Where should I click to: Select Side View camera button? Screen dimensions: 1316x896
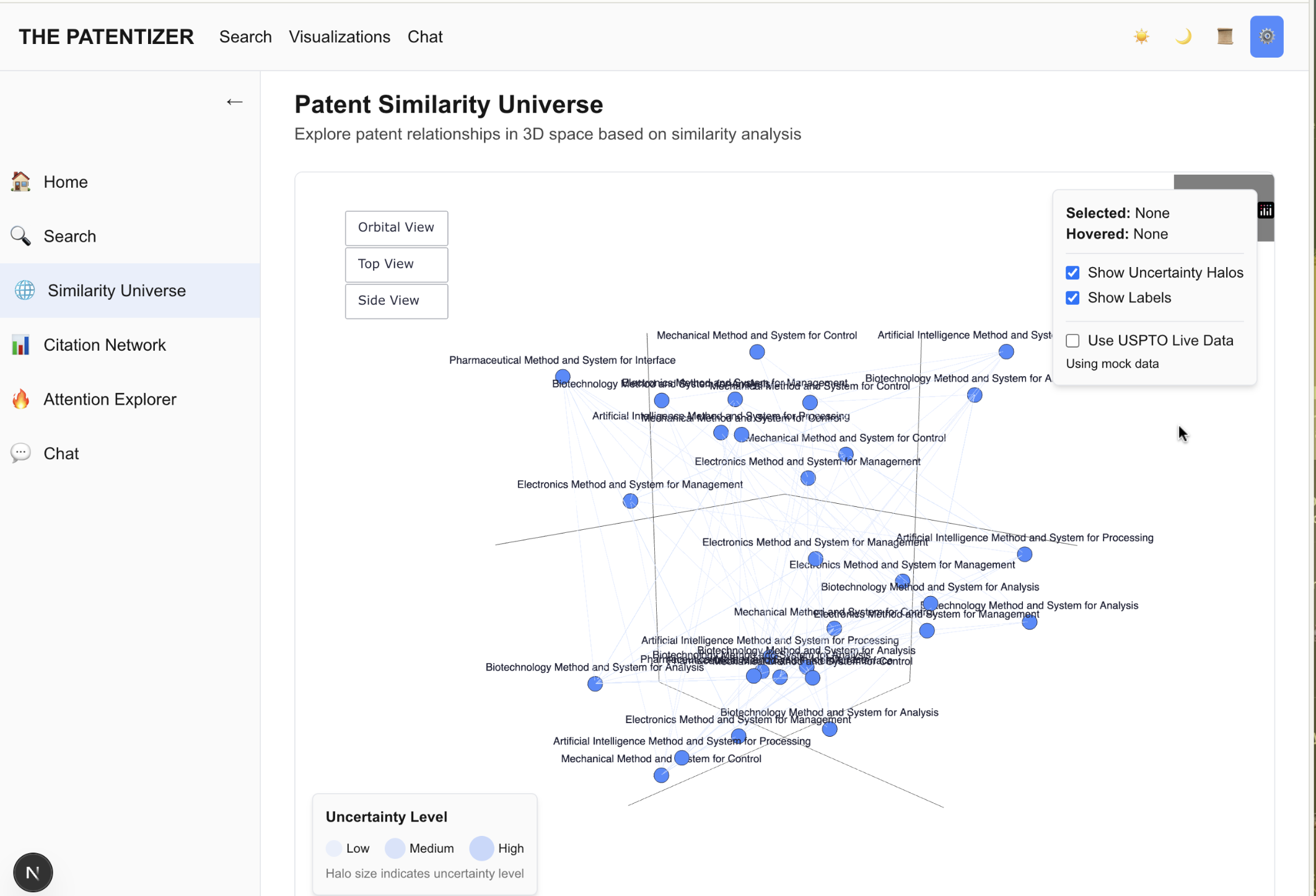click(397, 301)
